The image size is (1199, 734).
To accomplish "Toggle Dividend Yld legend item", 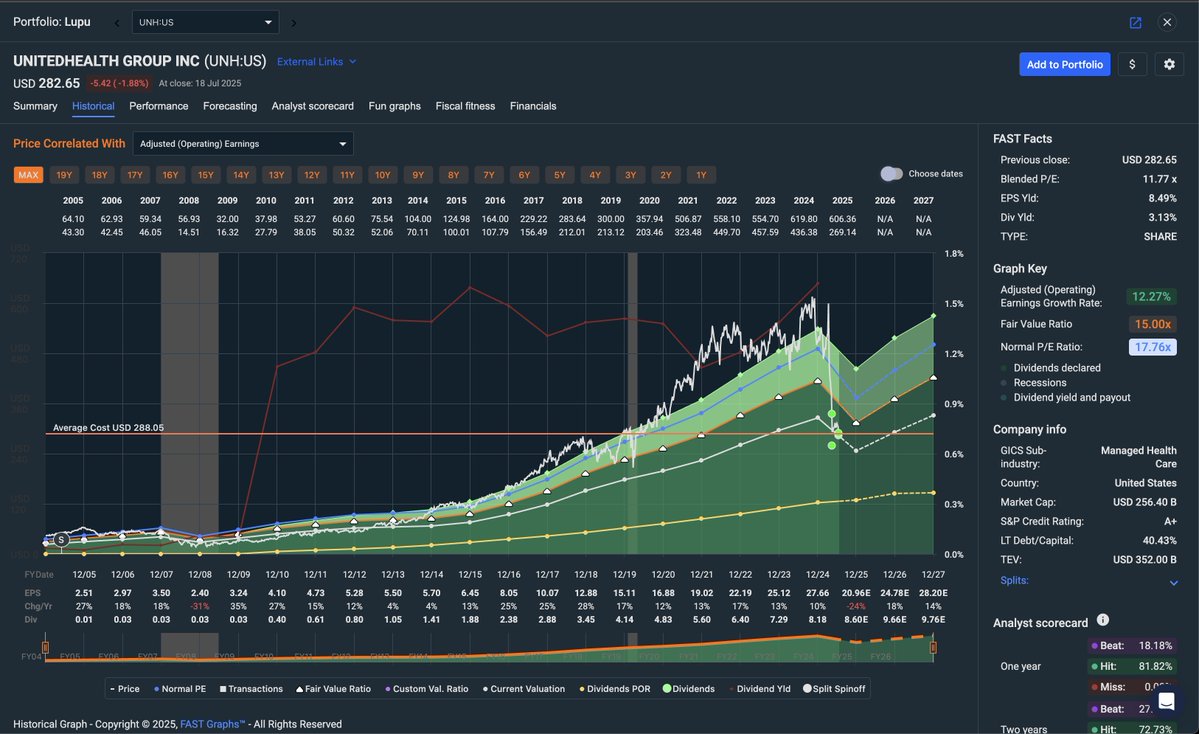I will (x=759, y=689).
